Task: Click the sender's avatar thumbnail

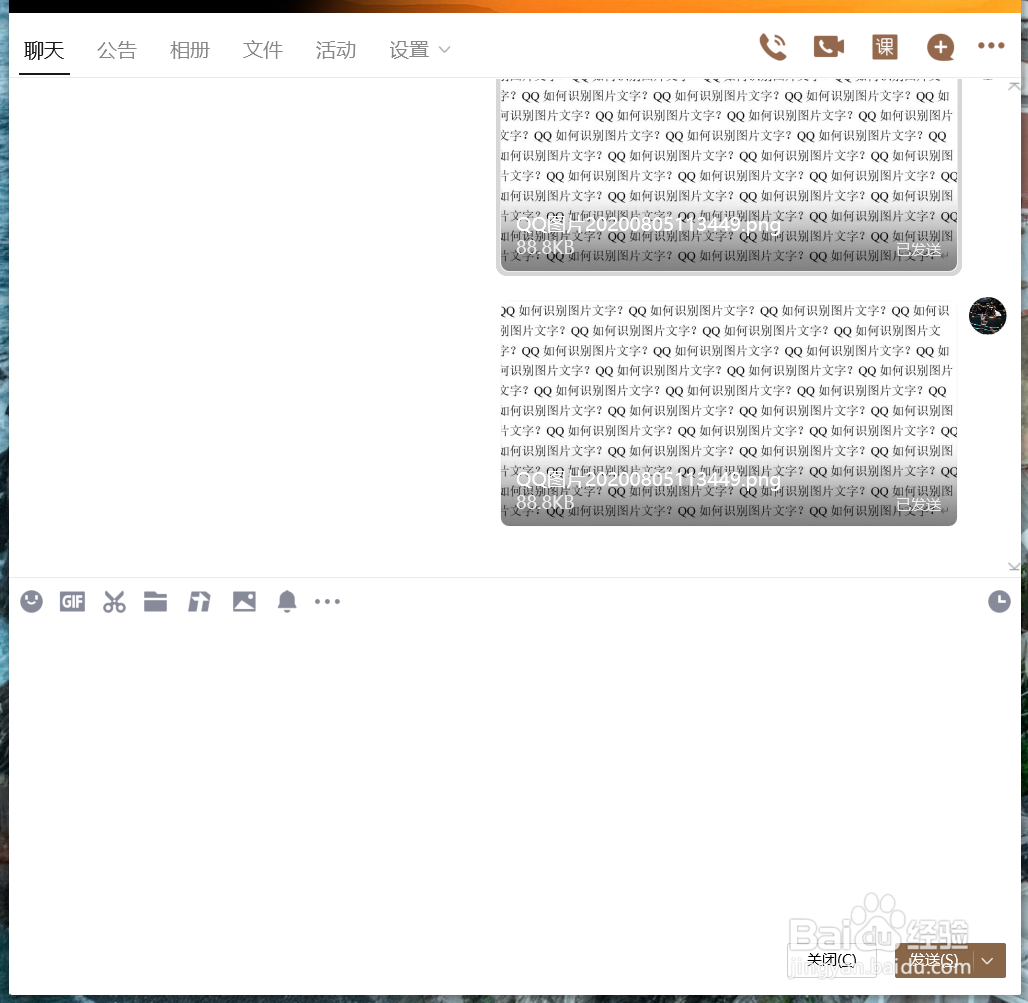Action: pyautogui.click(x=987, y=315)
